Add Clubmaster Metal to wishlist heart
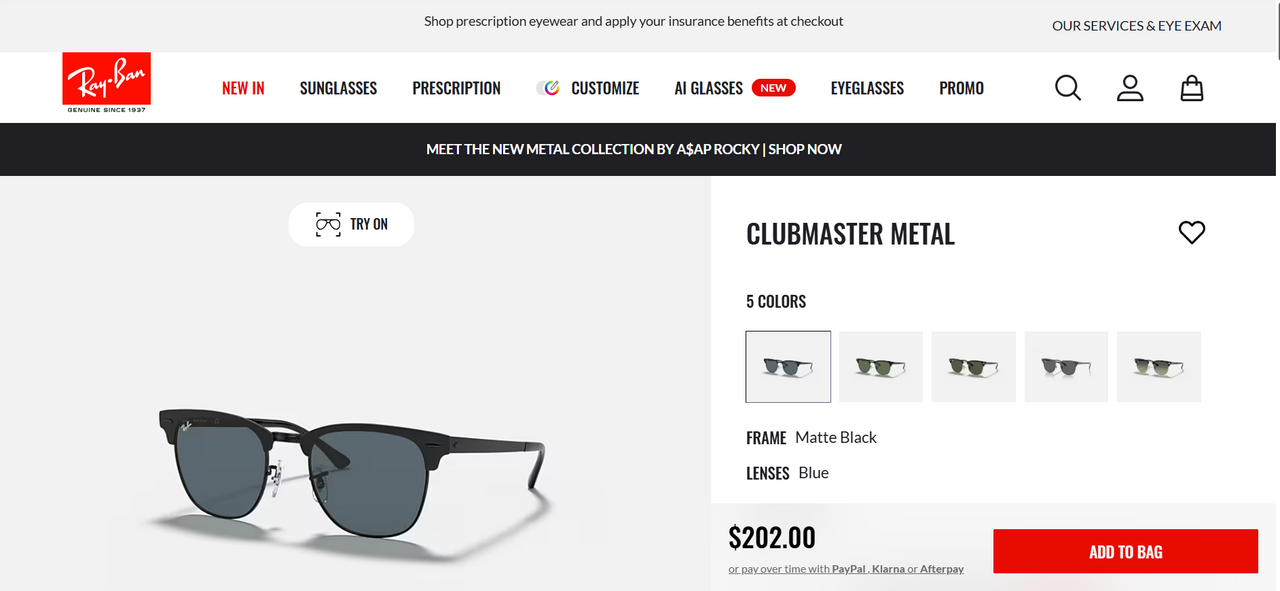Viewport: 1280px width, 591px height. point(1192,233)
